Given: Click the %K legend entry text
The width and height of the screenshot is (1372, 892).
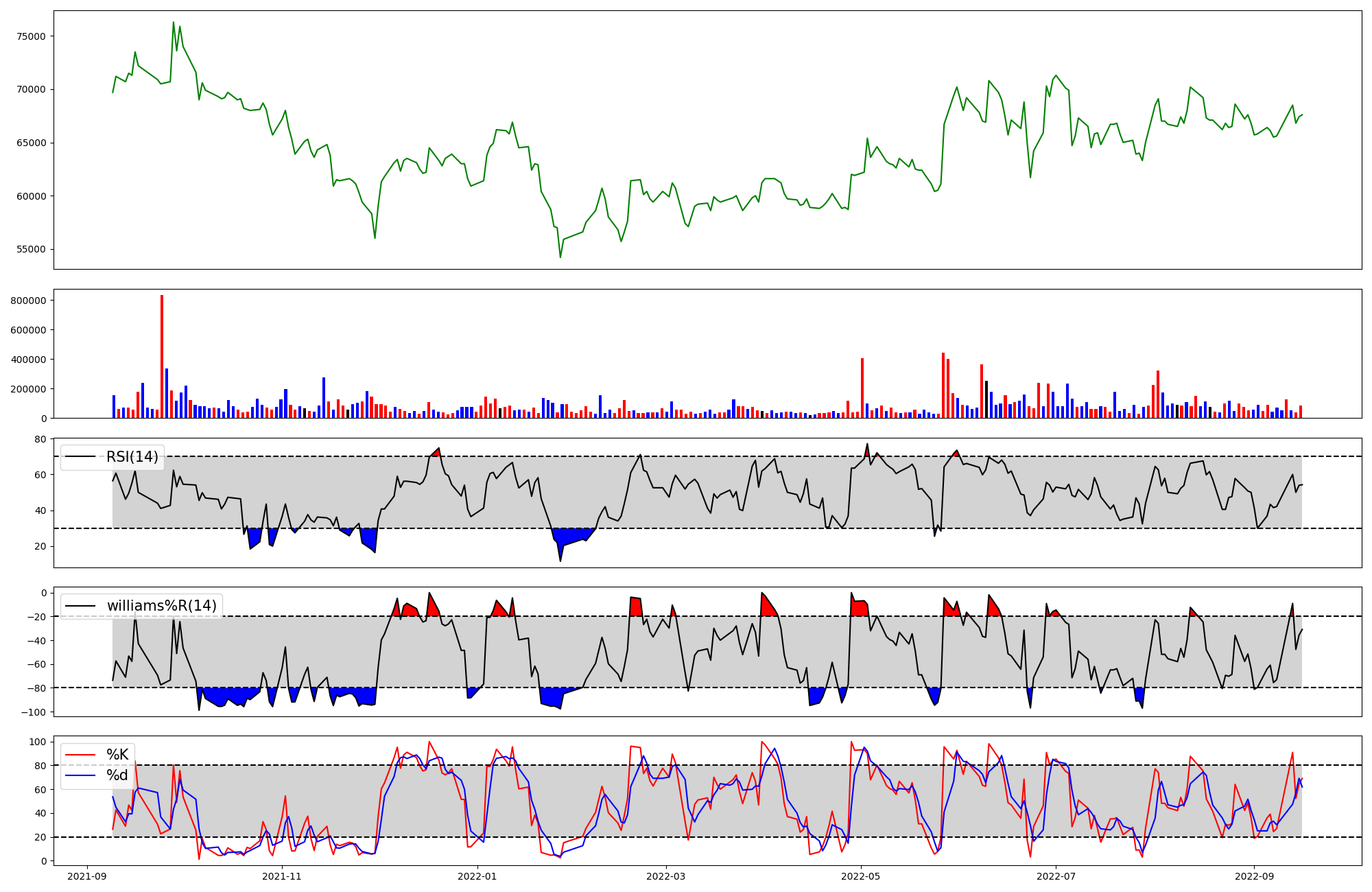Looking at the screenshot, I should [x=117, y=755].
